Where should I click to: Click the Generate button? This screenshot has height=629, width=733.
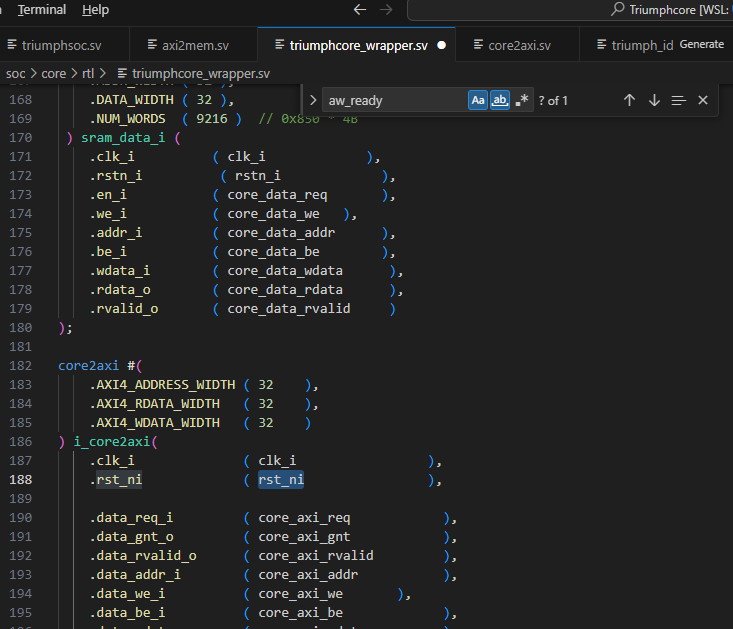pyautogui.click(x=702, y=44)
